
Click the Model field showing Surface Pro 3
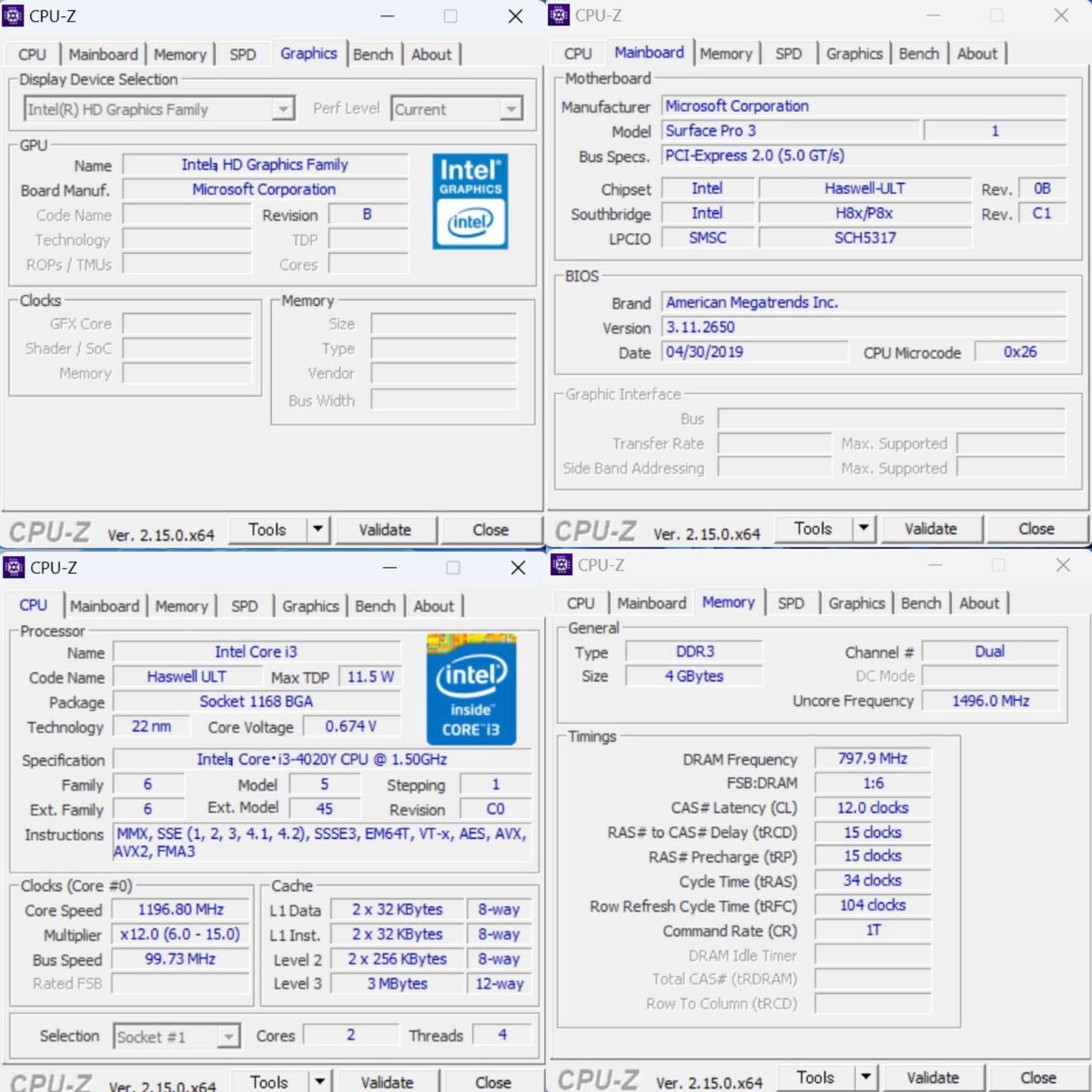coord(790,131)
